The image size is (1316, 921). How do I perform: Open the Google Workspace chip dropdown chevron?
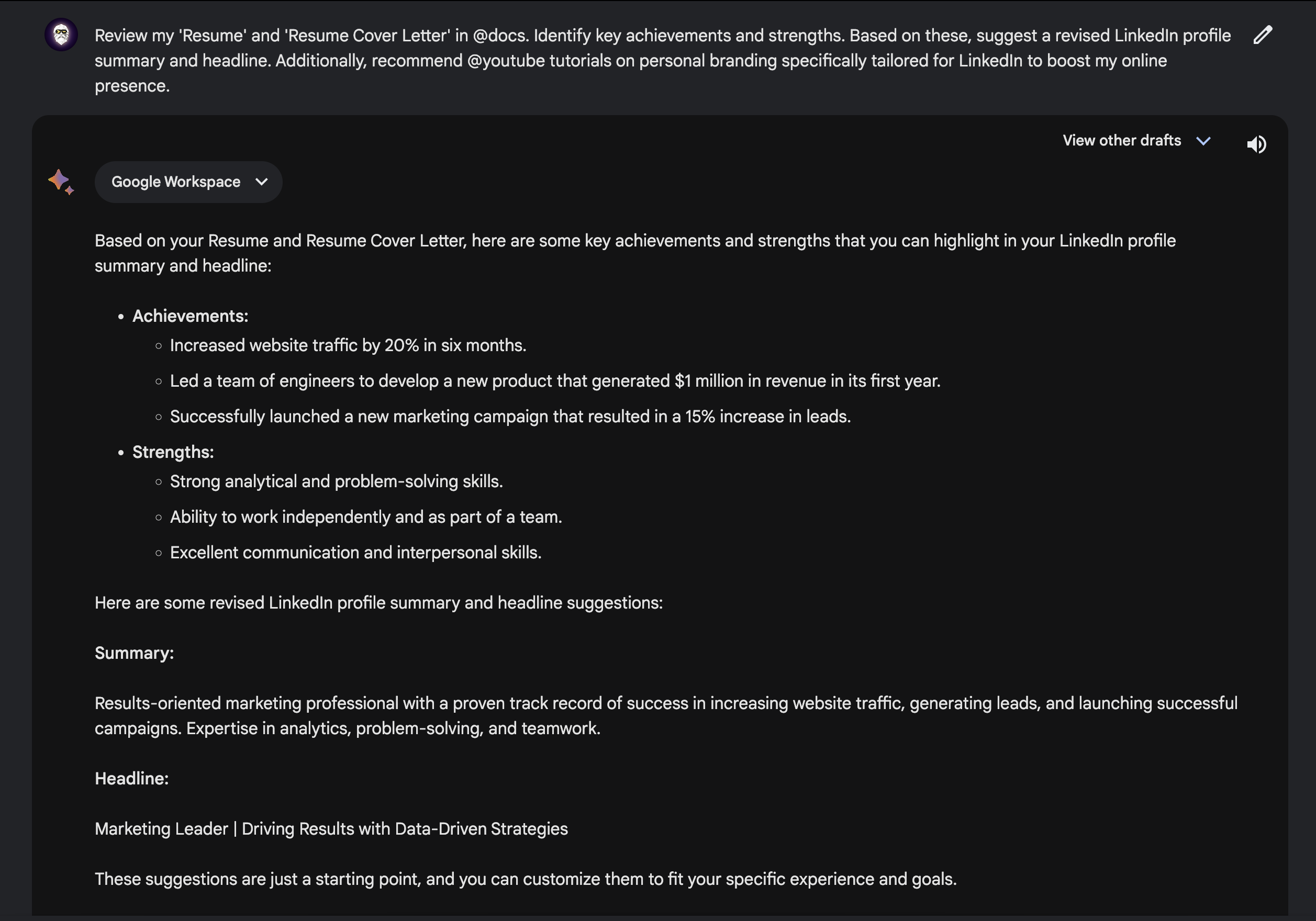coord(262,182)
